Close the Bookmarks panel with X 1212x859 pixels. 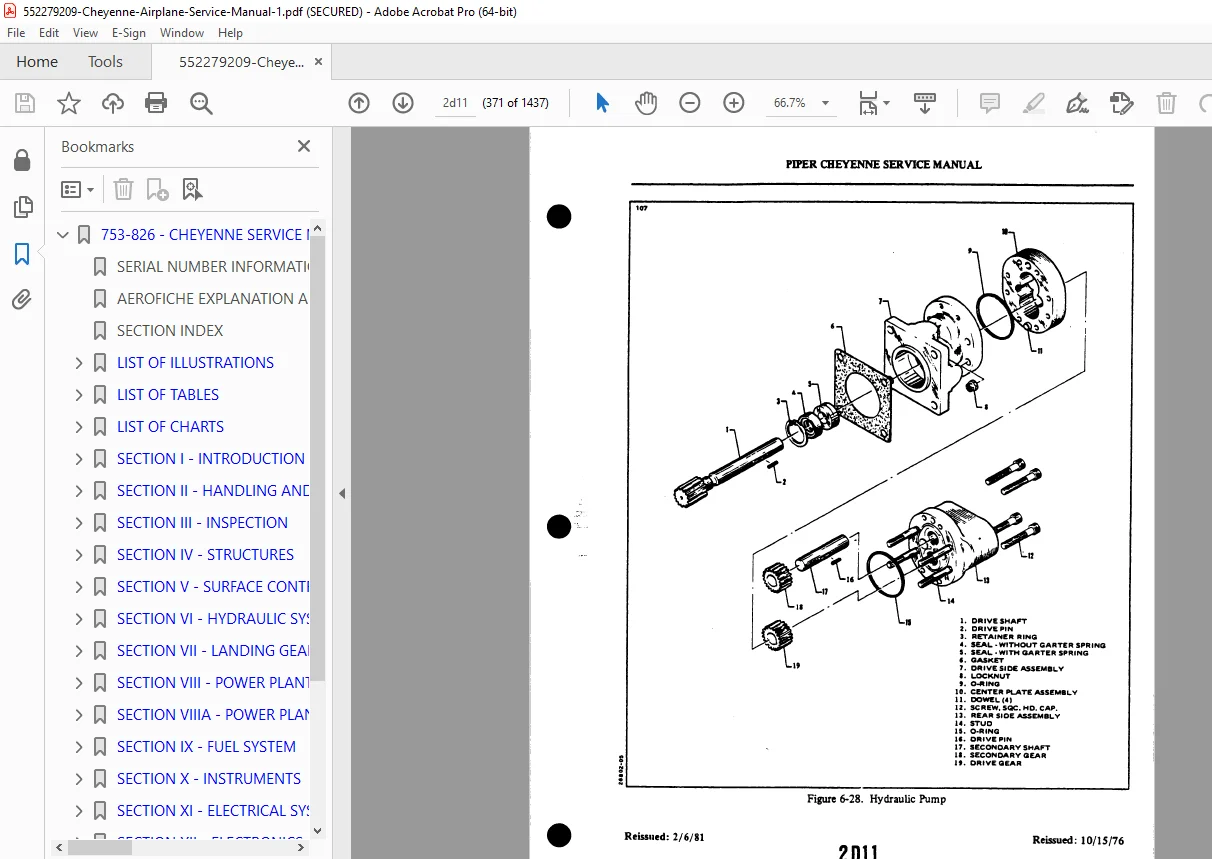304,146
